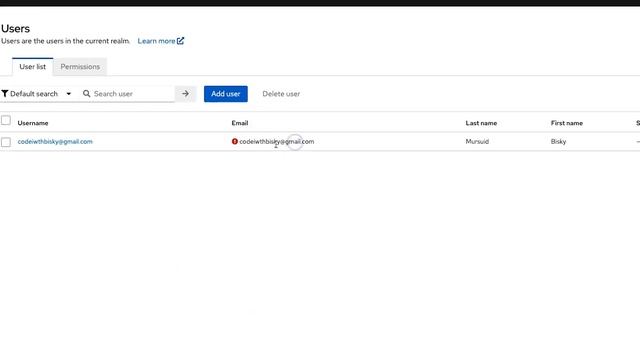Click the Bisky first name cell
The image size is (640, 360).
tap(558, 142)
